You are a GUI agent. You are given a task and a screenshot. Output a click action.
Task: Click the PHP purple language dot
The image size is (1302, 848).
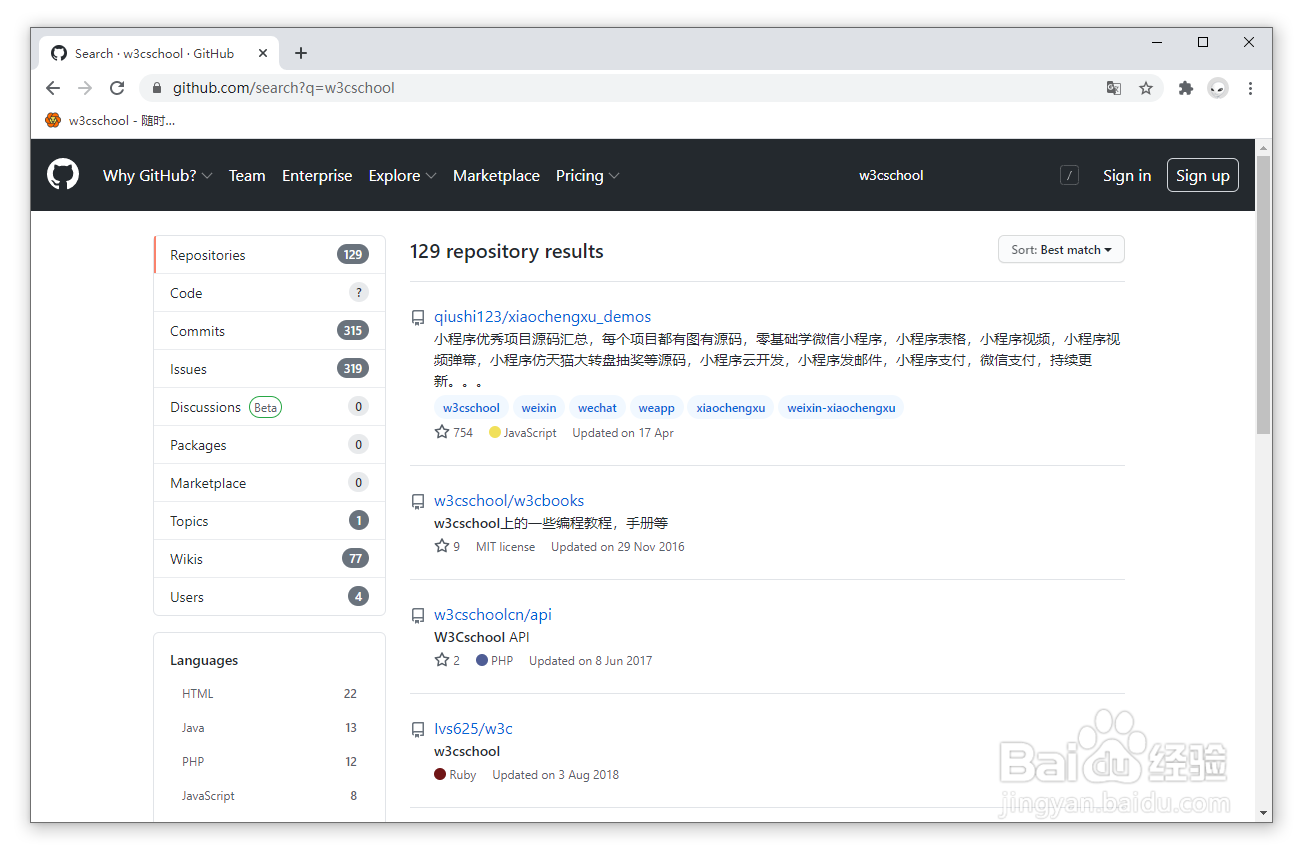481,660
